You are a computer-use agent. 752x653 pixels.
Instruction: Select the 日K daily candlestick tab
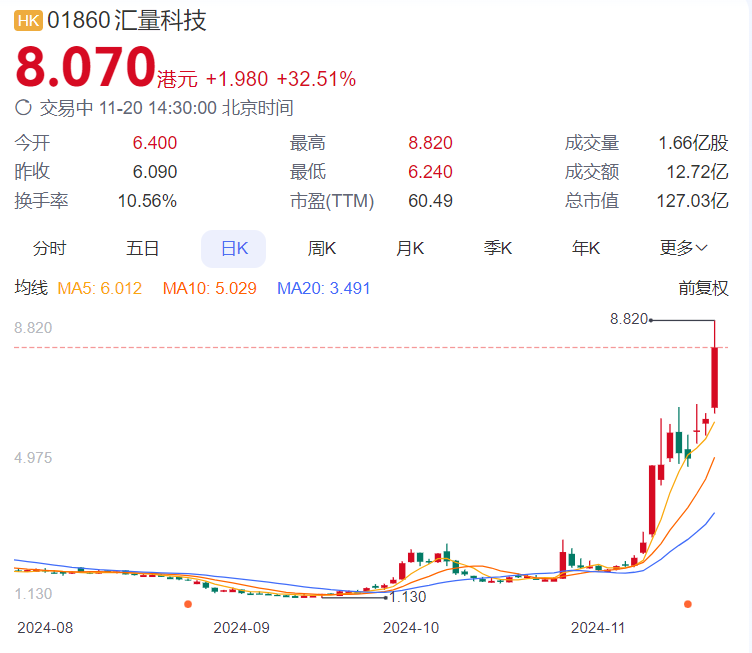pos(233,248)
